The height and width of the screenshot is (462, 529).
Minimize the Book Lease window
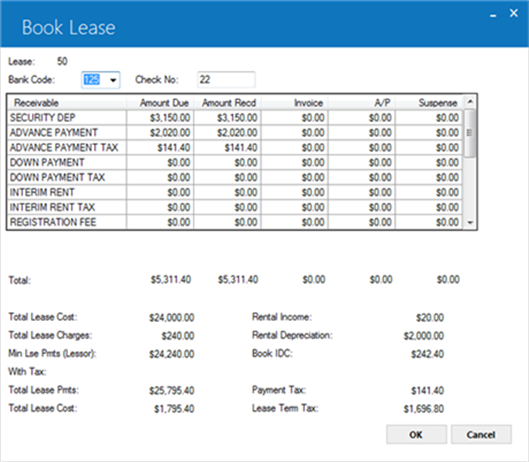pyautogui.click(x=493, y=15)
